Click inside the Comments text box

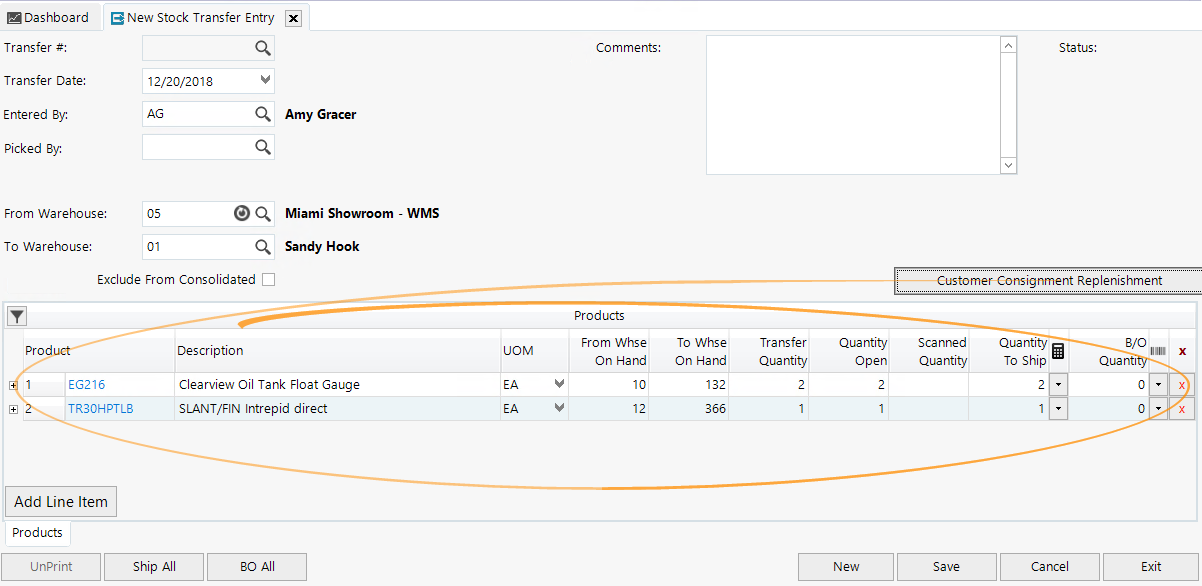tap(855, 105)
